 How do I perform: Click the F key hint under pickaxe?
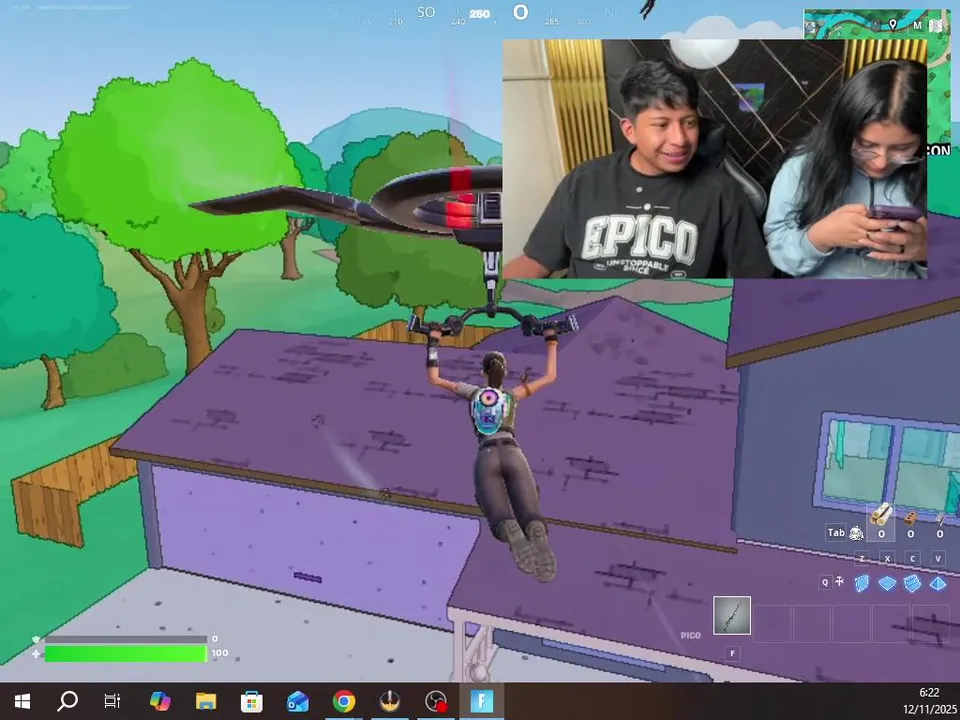(732, 653)
